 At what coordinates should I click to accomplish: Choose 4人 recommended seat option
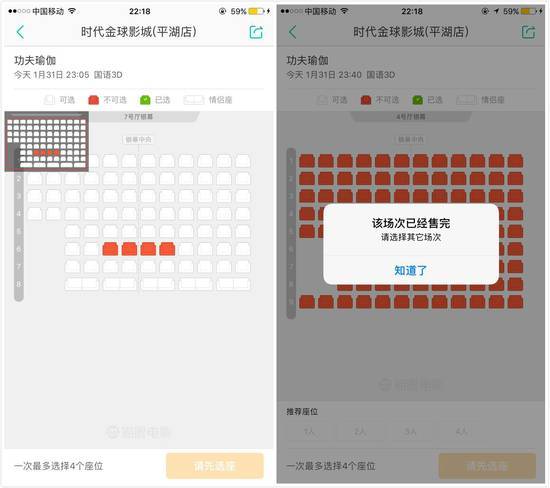tap(462, 431)
